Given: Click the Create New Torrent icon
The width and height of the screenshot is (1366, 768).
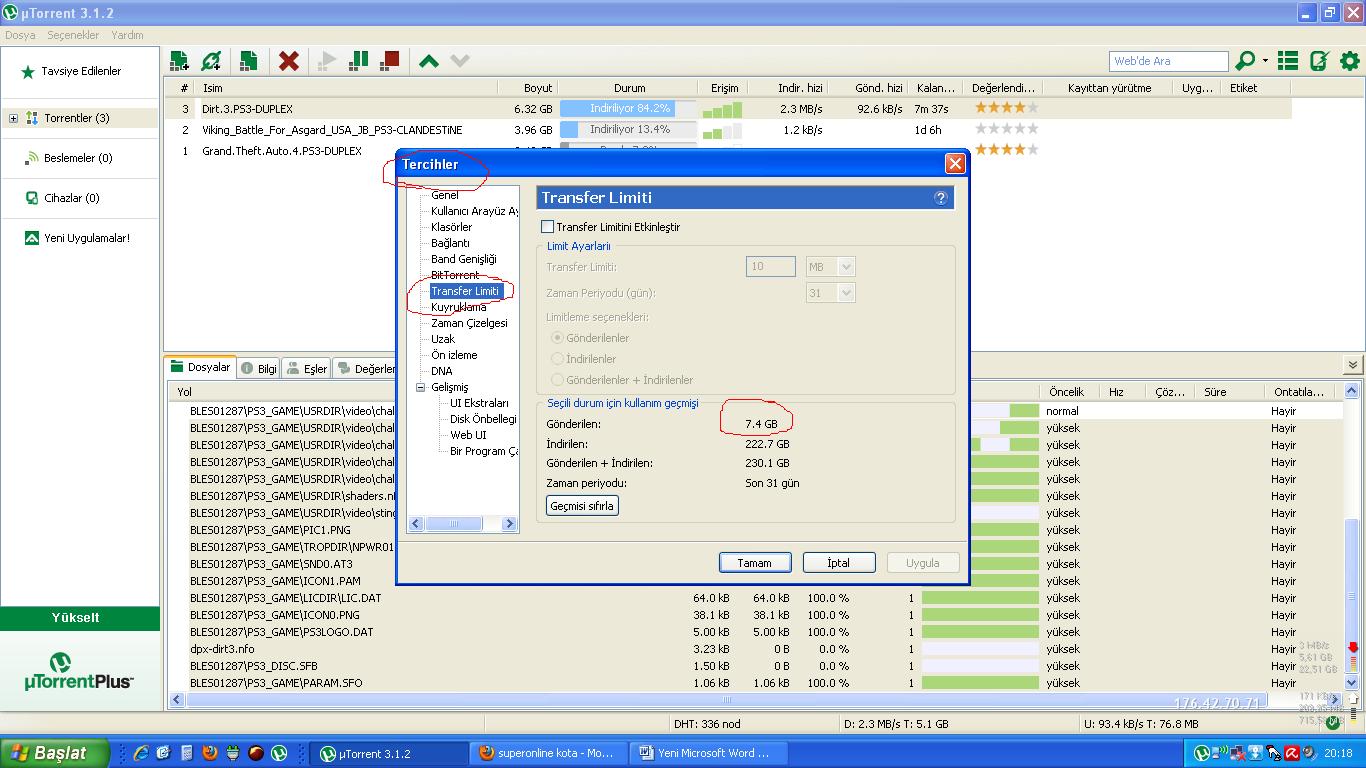Looking at the screenshot, I should (x=248, y=61).
